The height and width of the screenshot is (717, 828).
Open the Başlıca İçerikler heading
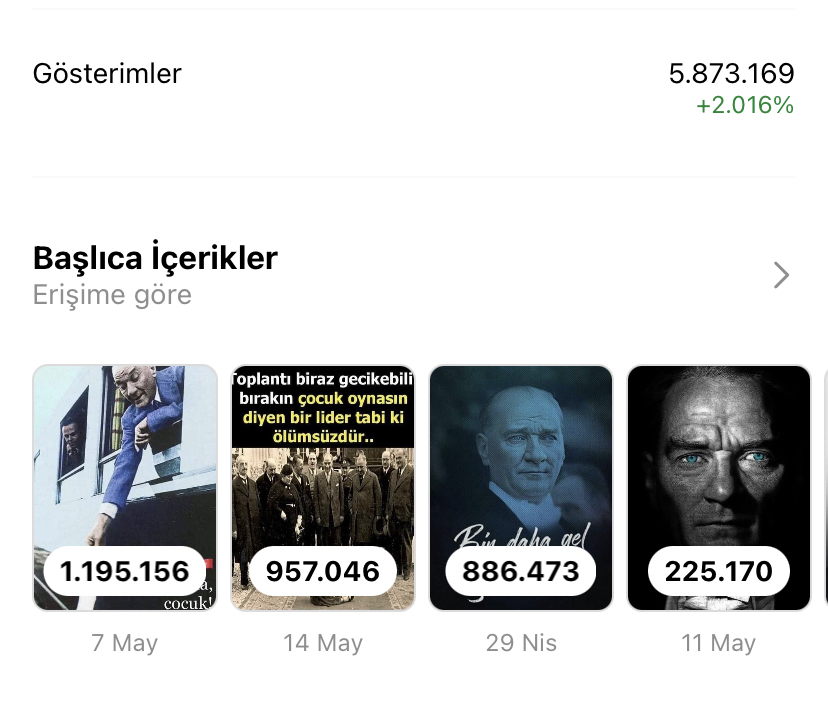155,258
